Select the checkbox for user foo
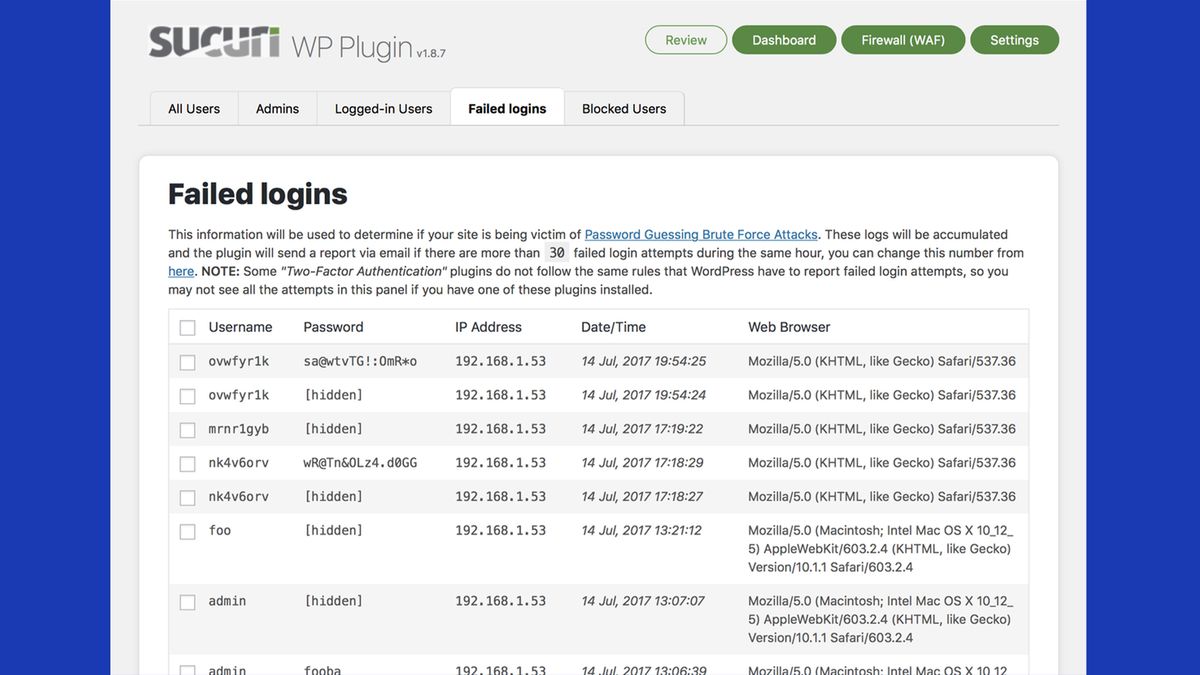Image resolution: width=1200 pixels, height=675 pixels. coord(187,531)
